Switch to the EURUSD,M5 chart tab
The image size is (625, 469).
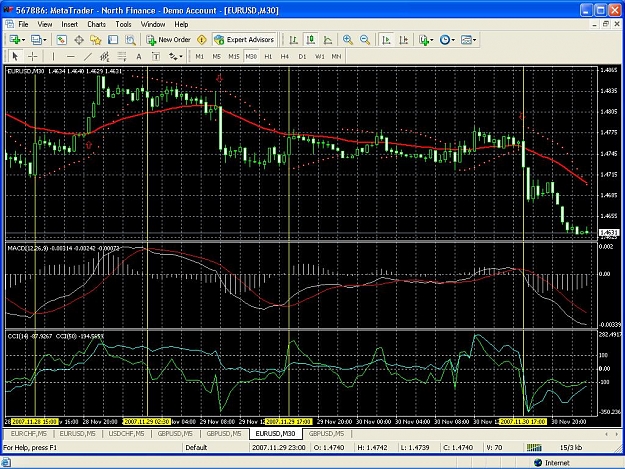[x=77, y=434]
